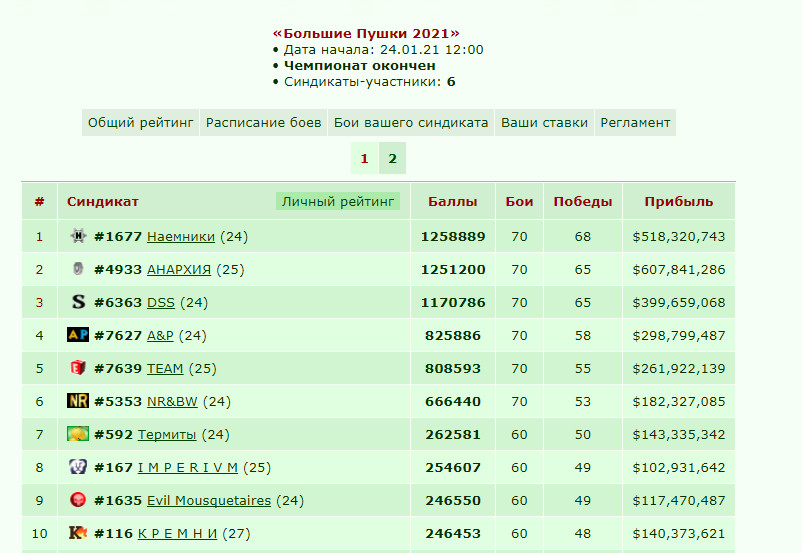Click the points value 808593
This screenshot has width=802, height=553.
pos(453,369)
